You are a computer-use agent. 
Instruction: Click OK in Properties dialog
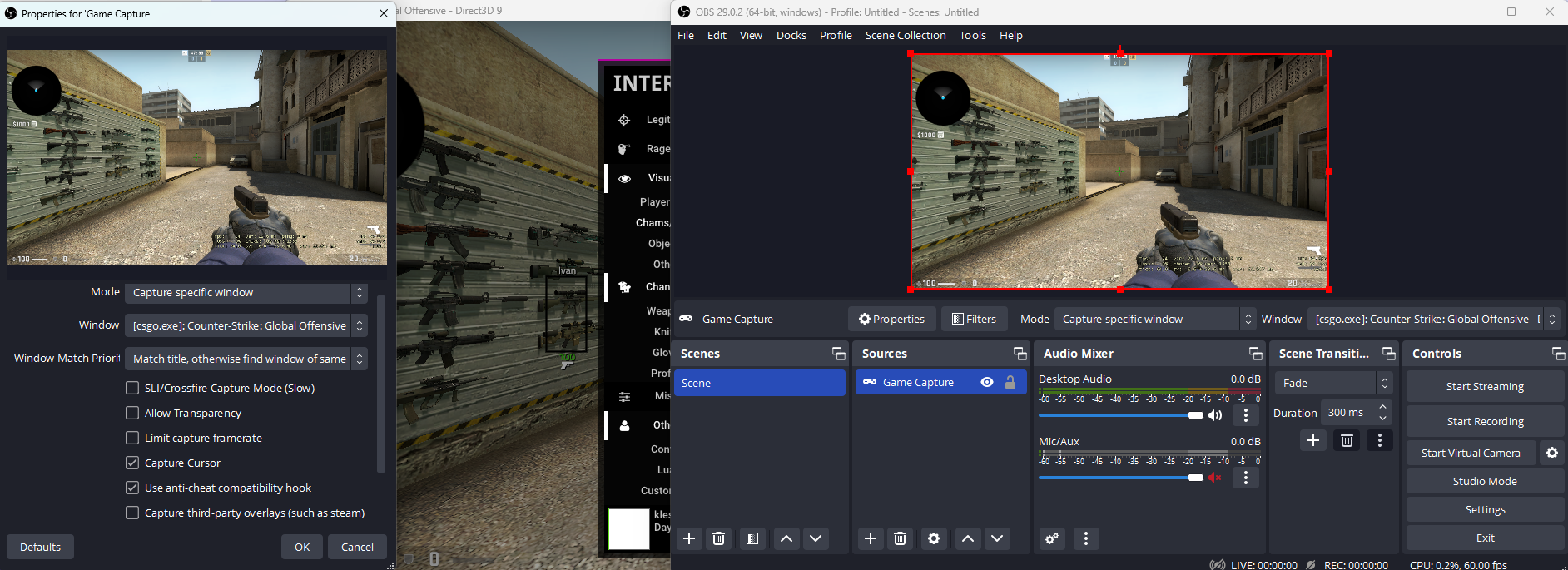pos(302,547)
